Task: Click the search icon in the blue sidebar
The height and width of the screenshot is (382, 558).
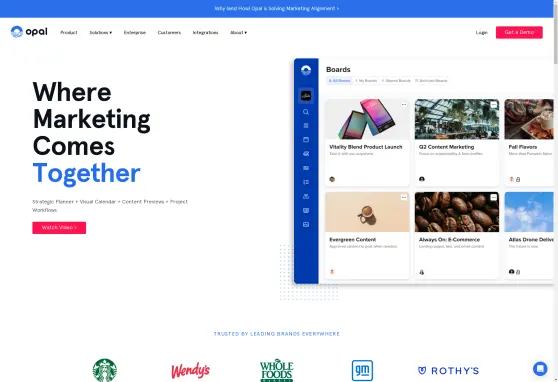Action: pos(306,112)
